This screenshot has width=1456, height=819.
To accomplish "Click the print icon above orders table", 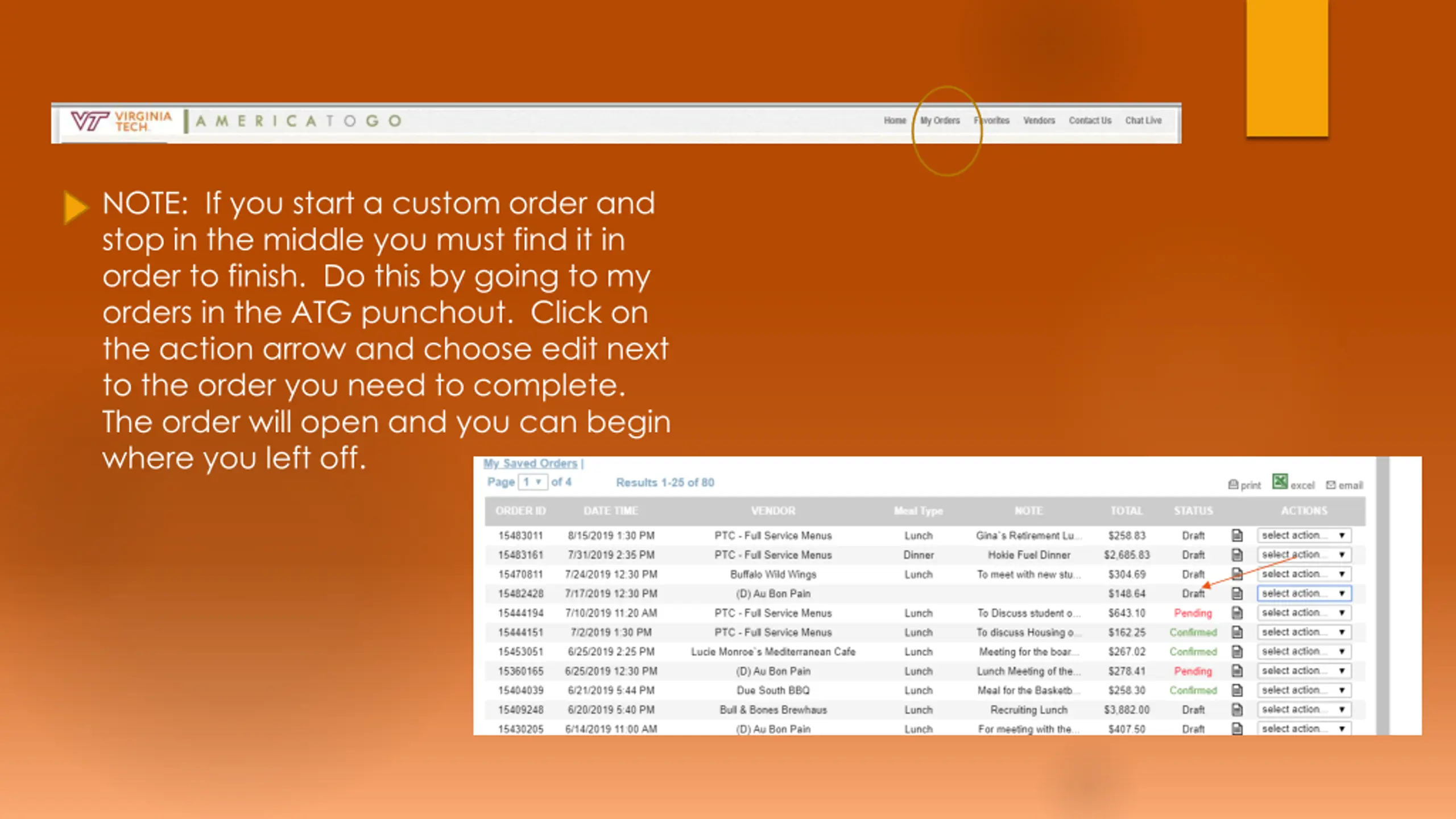I will [x=1233, y=485].
